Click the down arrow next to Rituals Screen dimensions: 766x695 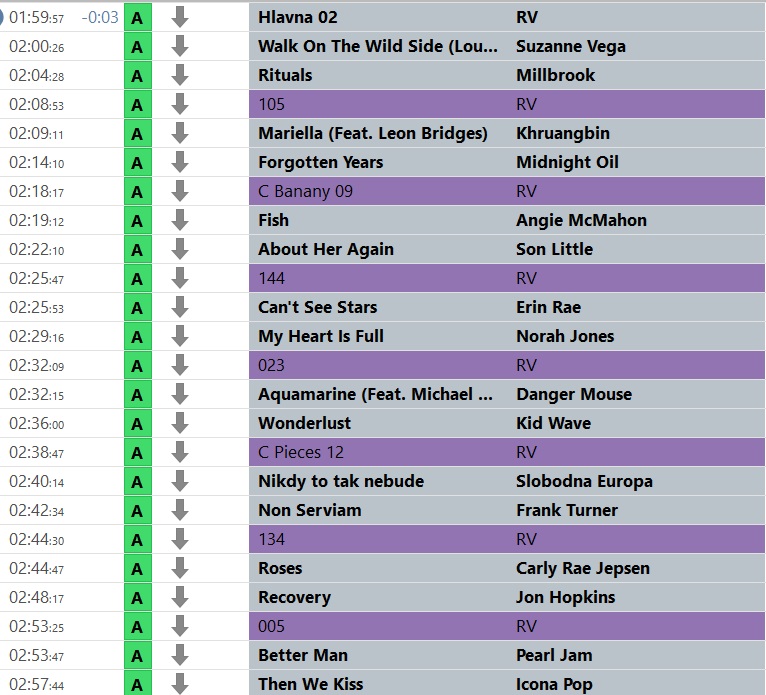pyautogui.click(x=180, y=75)
